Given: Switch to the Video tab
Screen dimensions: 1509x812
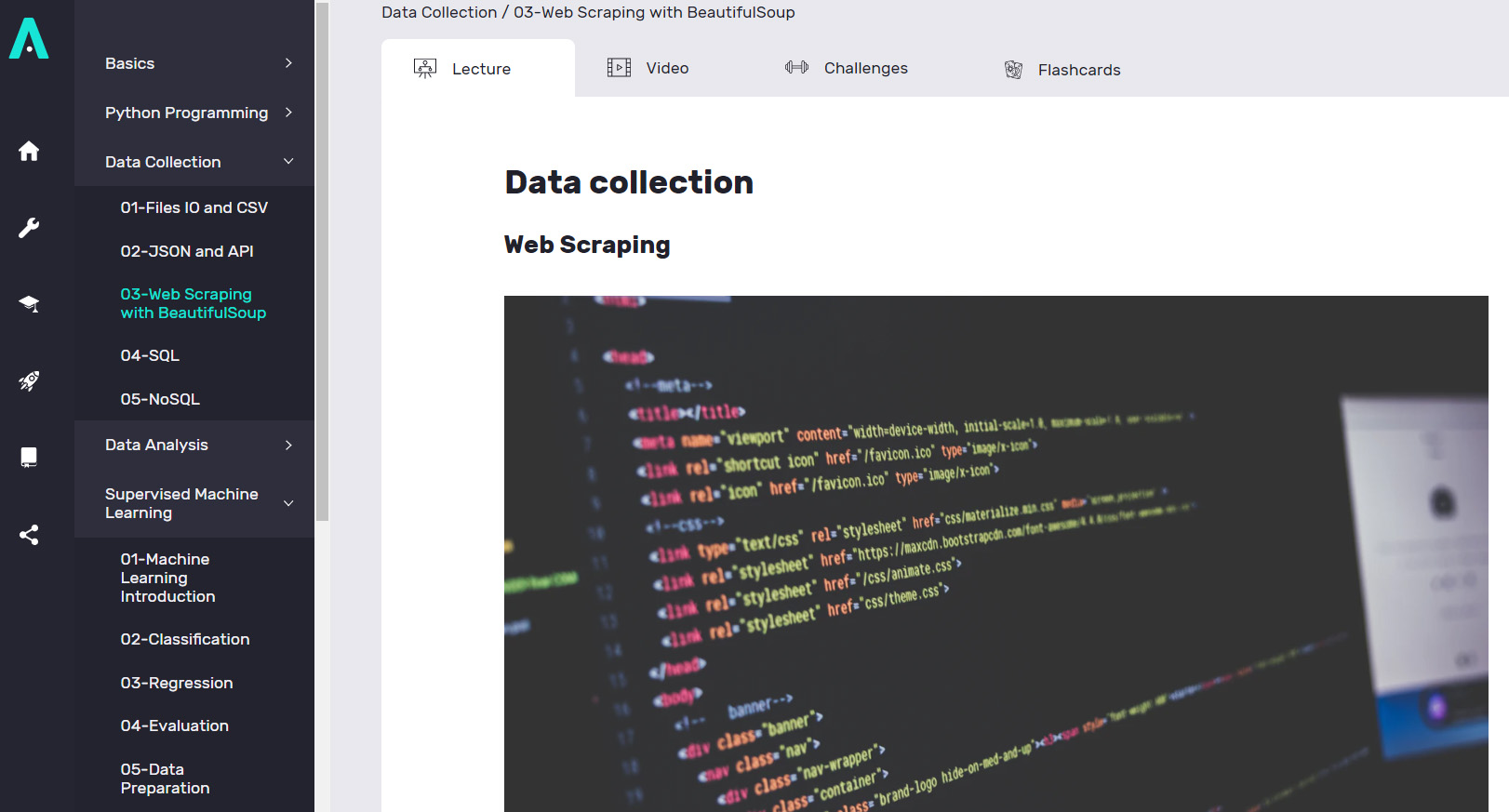Looking at the screenshot, I should pyautogui.click(x=648, y=68).
